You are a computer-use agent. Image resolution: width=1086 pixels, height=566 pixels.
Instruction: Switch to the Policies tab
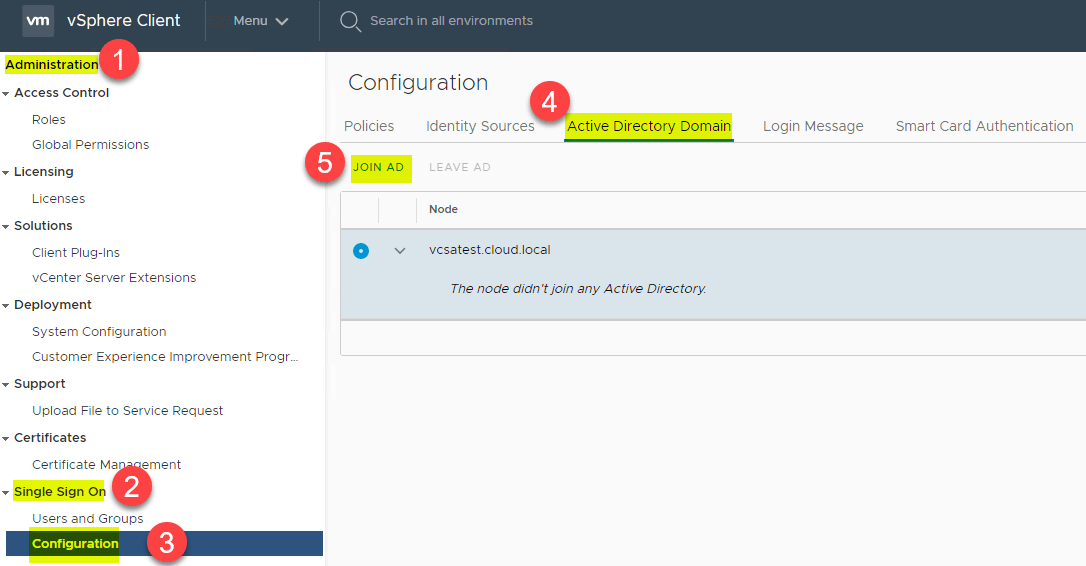pos(368,126)
